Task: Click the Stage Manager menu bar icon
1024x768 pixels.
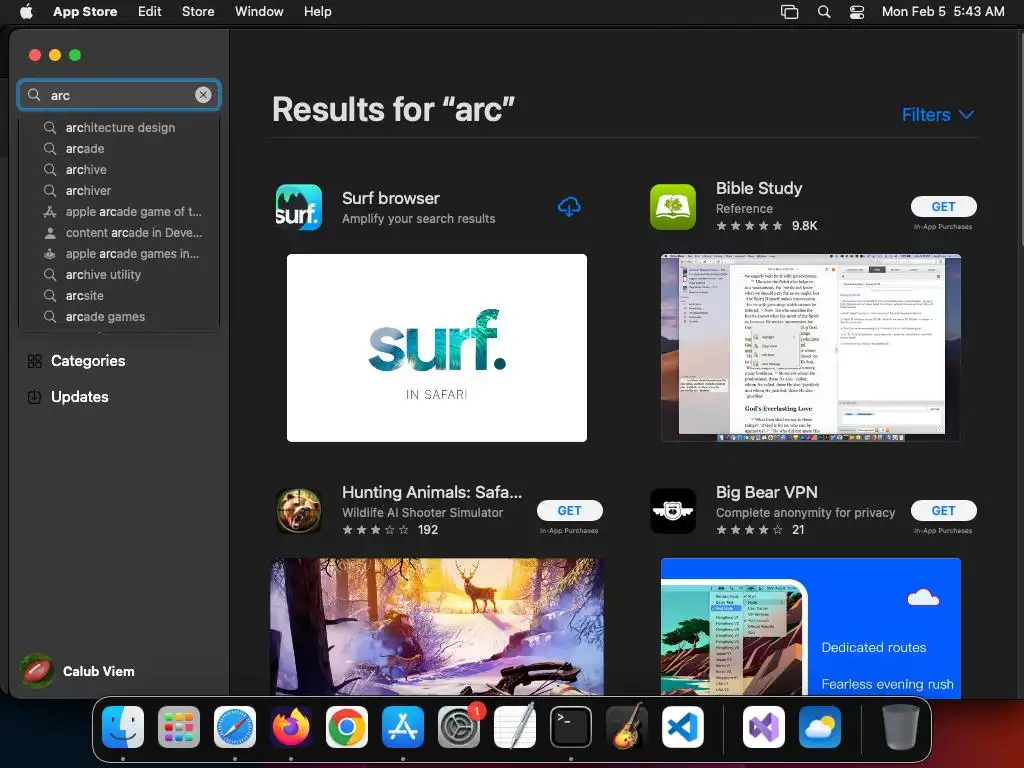Action: 790,12
